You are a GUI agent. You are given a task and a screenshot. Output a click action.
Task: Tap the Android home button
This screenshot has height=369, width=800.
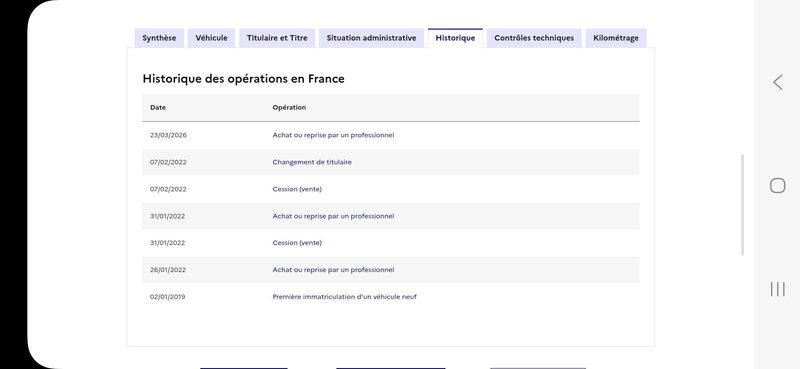click(778, 185)
